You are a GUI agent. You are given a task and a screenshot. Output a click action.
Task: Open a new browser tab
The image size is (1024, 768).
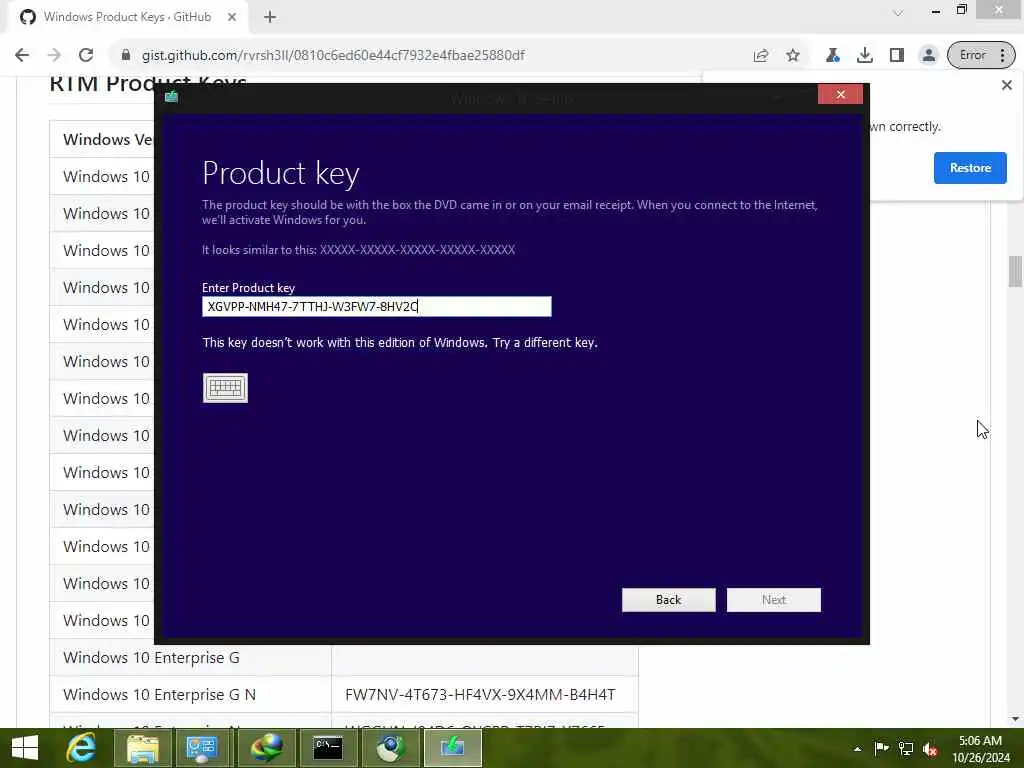pos(270,17)
